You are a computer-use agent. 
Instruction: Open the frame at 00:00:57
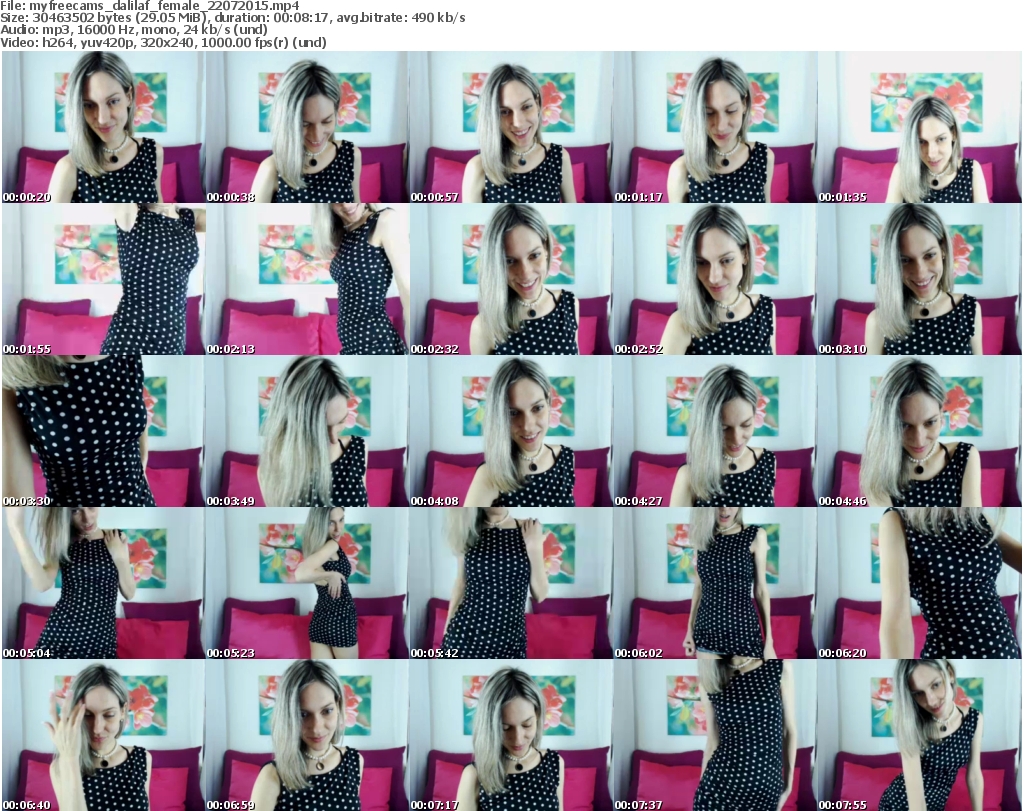[511, 127]
